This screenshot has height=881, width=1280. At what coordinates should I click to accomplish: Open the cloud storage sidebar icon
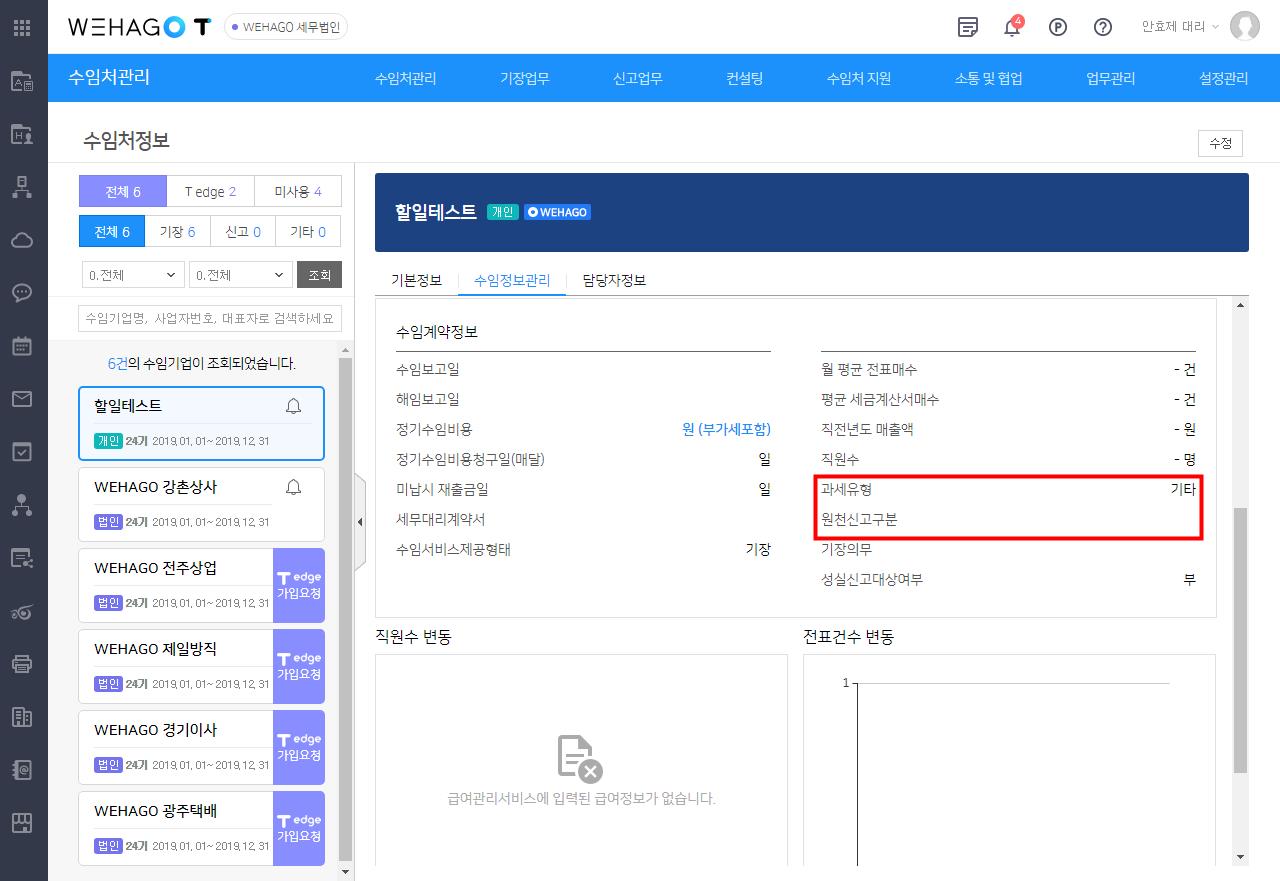tap(22, 240)
